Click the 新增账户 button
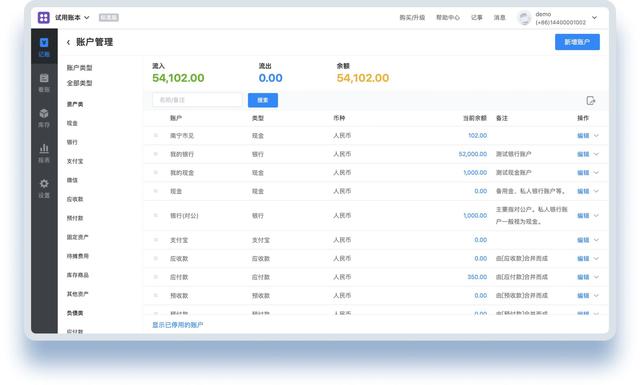 point(577,42)
